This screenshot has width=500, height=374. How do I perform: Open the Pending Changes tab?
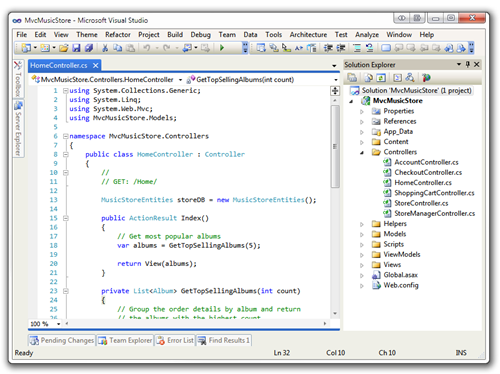pos(62,340)
